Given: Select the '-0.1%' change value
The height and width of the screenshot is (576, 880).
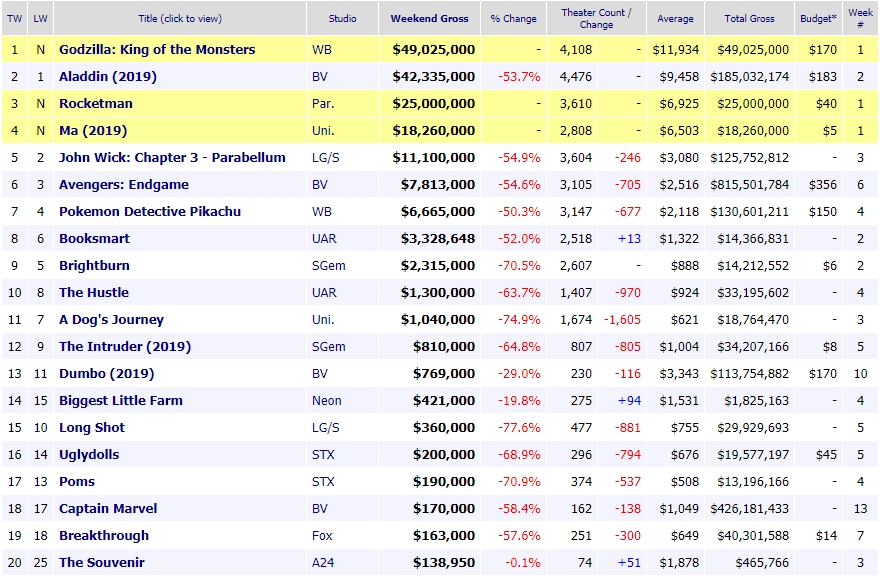Looking at the screenshot, I should point(522,561).
